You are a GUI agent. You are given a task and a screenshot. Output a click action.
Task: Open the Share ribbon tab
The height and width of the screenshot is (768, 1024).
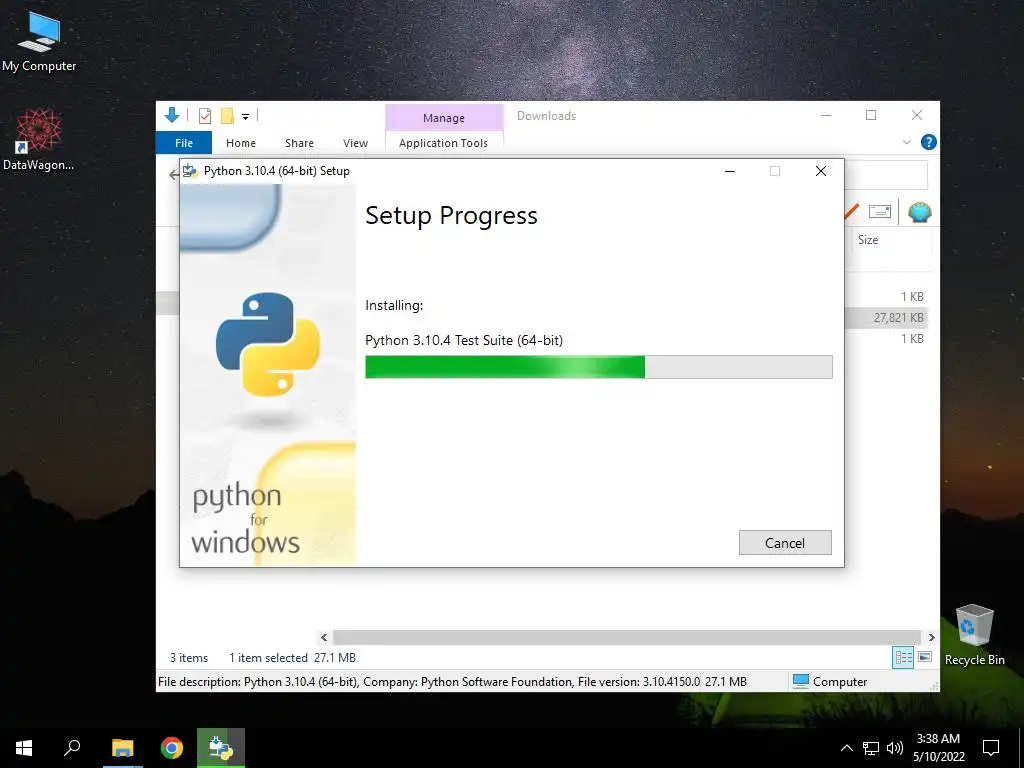(x=299, y=142)
